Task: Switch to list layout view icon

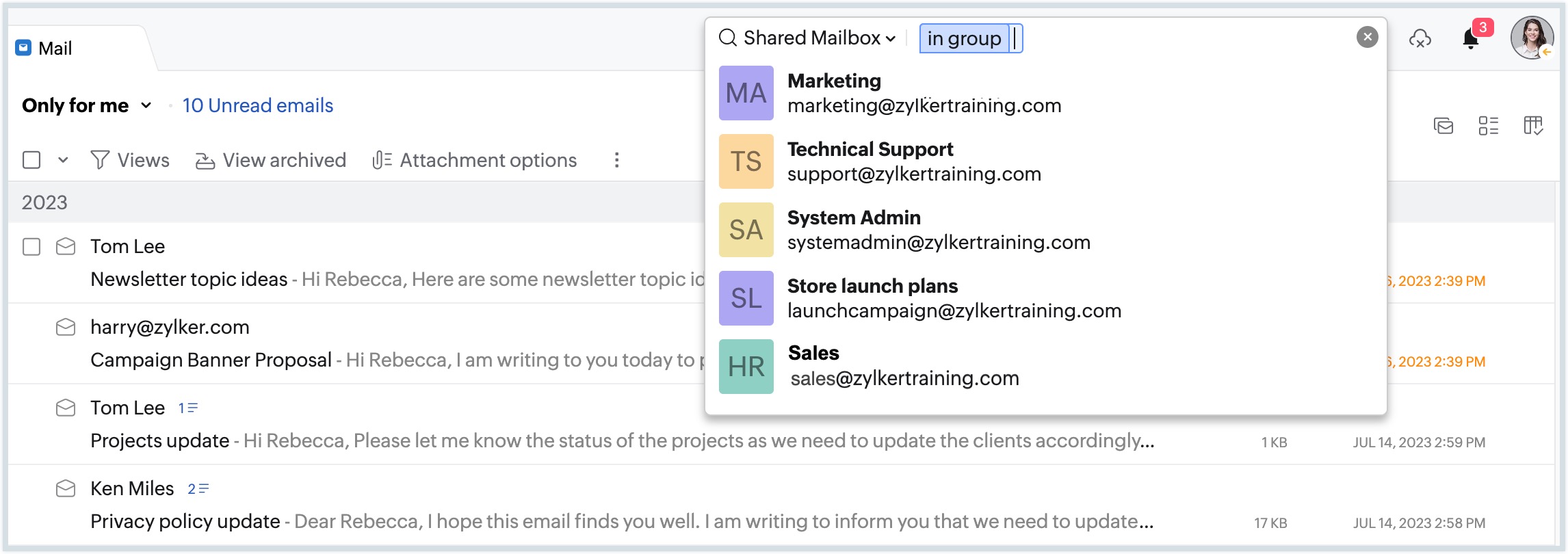Action: (1488, 126)
